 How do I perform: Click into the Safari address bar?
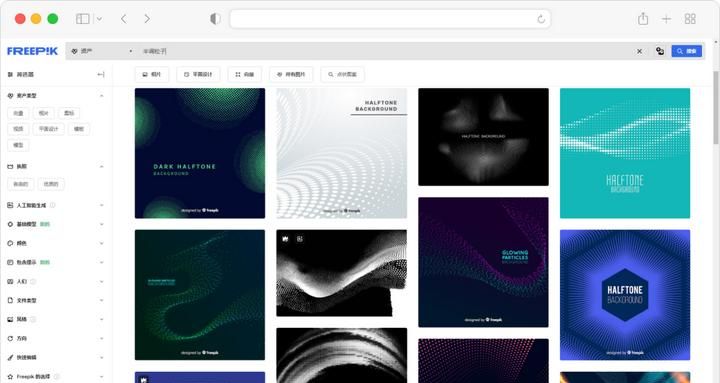(390, 19)
